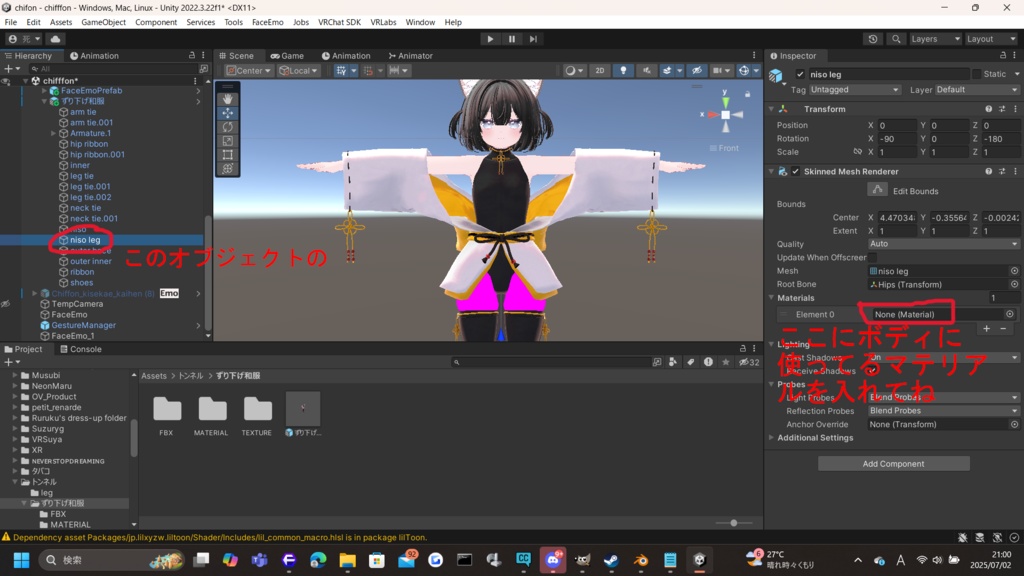Open the GameObject menu

(103, 22)
